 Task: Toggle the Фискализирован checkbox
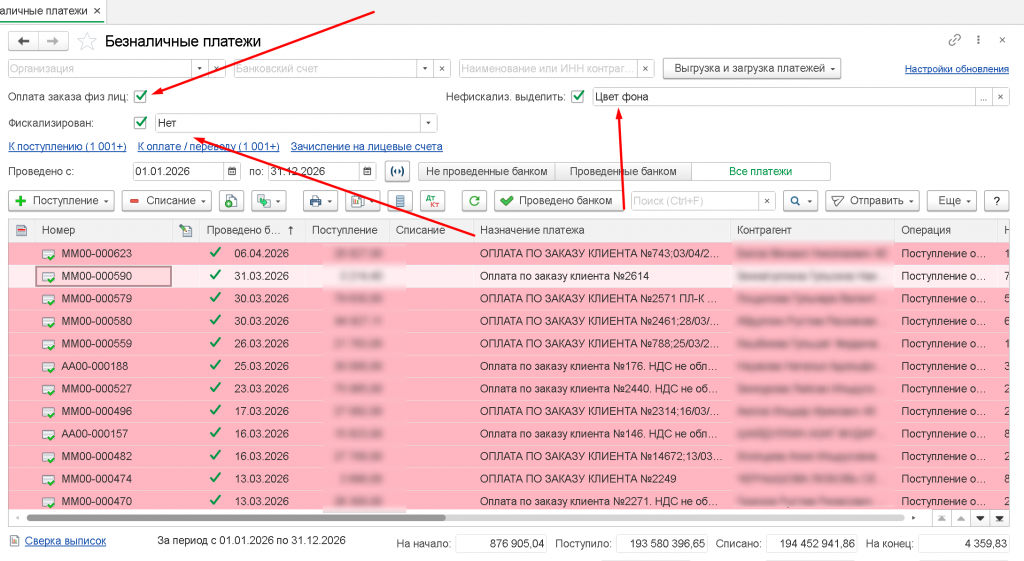[x=141, y=123]
